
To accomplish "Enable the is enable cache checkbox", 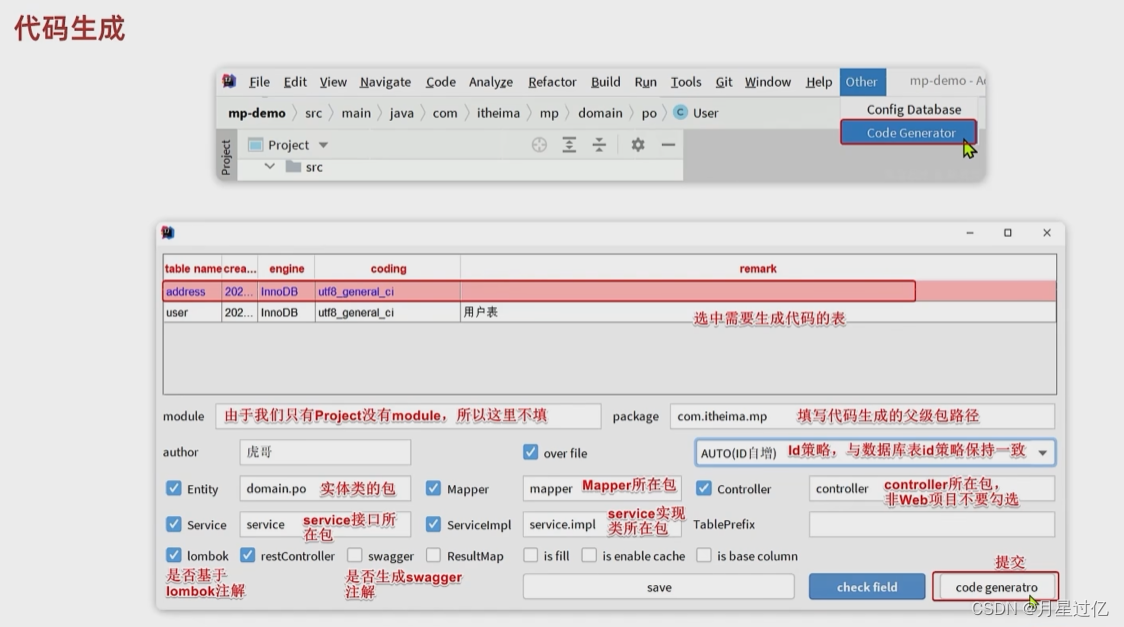I will (x=589, y=555).
